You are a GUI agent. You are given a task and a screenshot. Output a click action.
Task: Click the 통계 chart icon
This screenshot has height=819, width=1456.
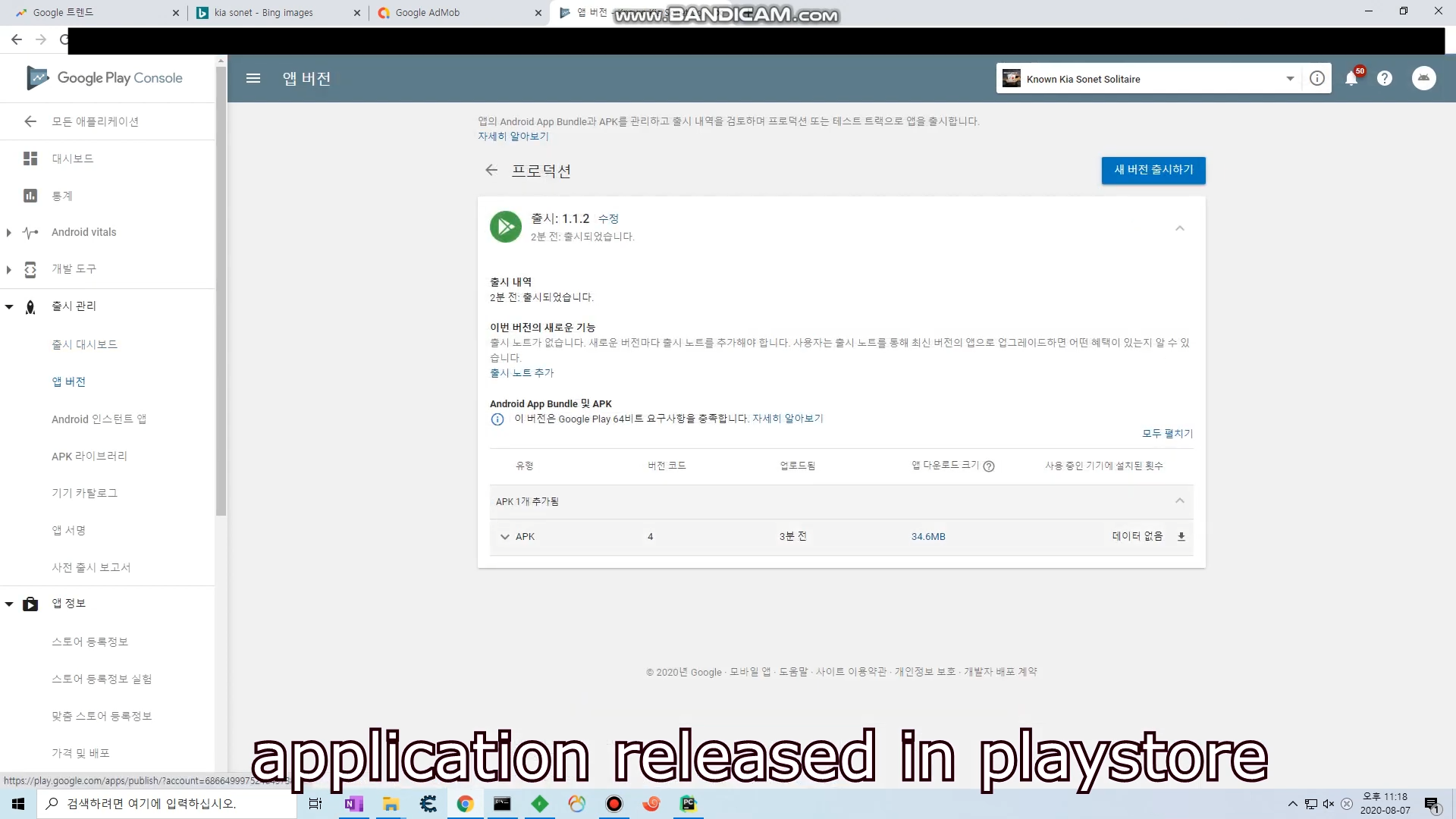pos(30,196)
